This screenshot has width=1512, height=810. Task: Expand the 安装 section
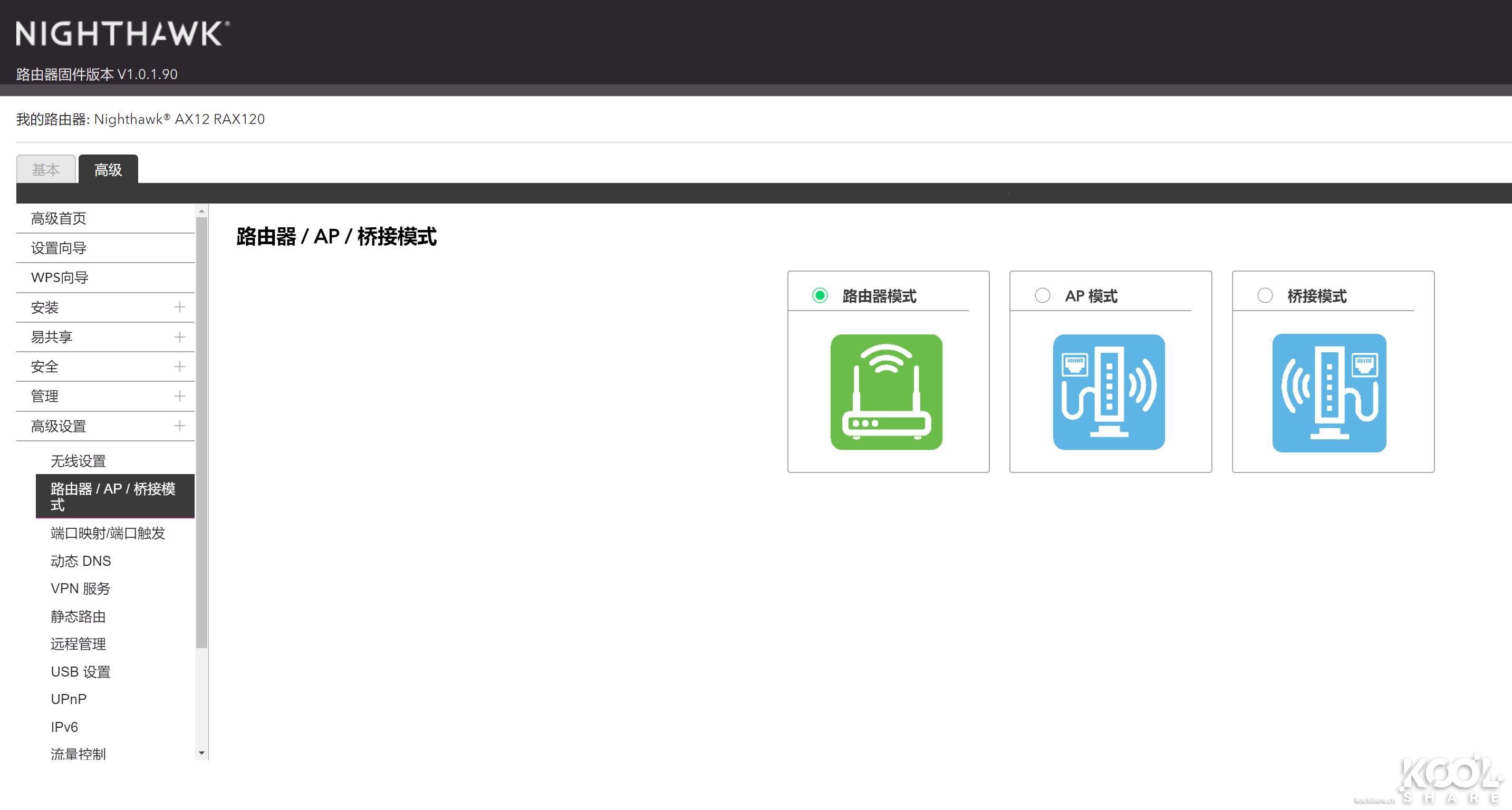pyautogui.click(x=179, y=307)
